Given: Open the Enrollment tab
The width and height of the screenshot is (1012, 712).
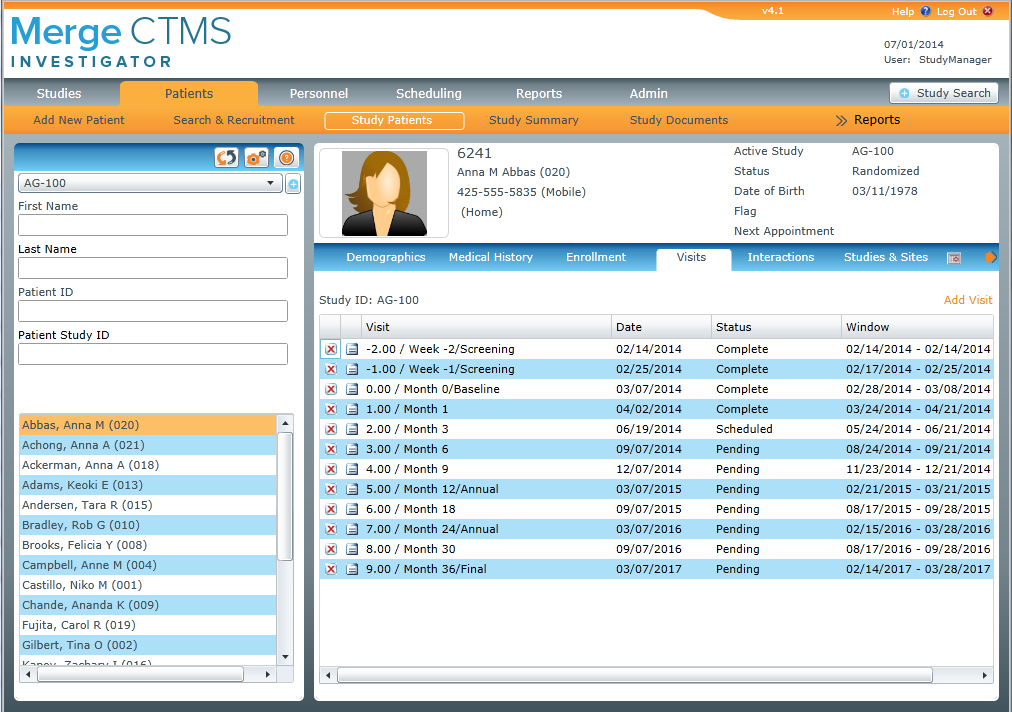Looking at the screenshot, I should click(596, 257).
